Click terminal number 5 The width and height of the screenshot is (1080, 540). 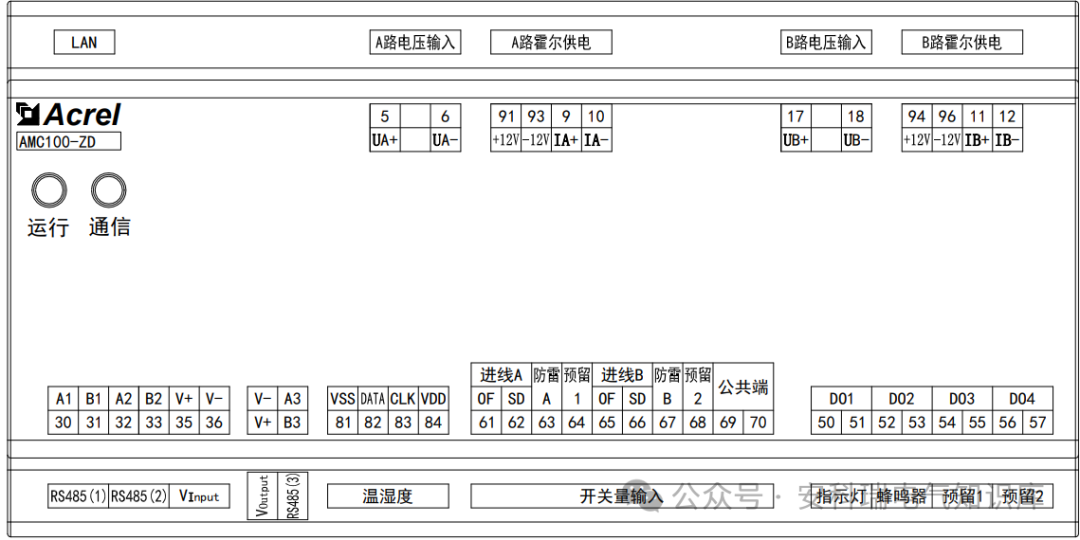(384, 116)
